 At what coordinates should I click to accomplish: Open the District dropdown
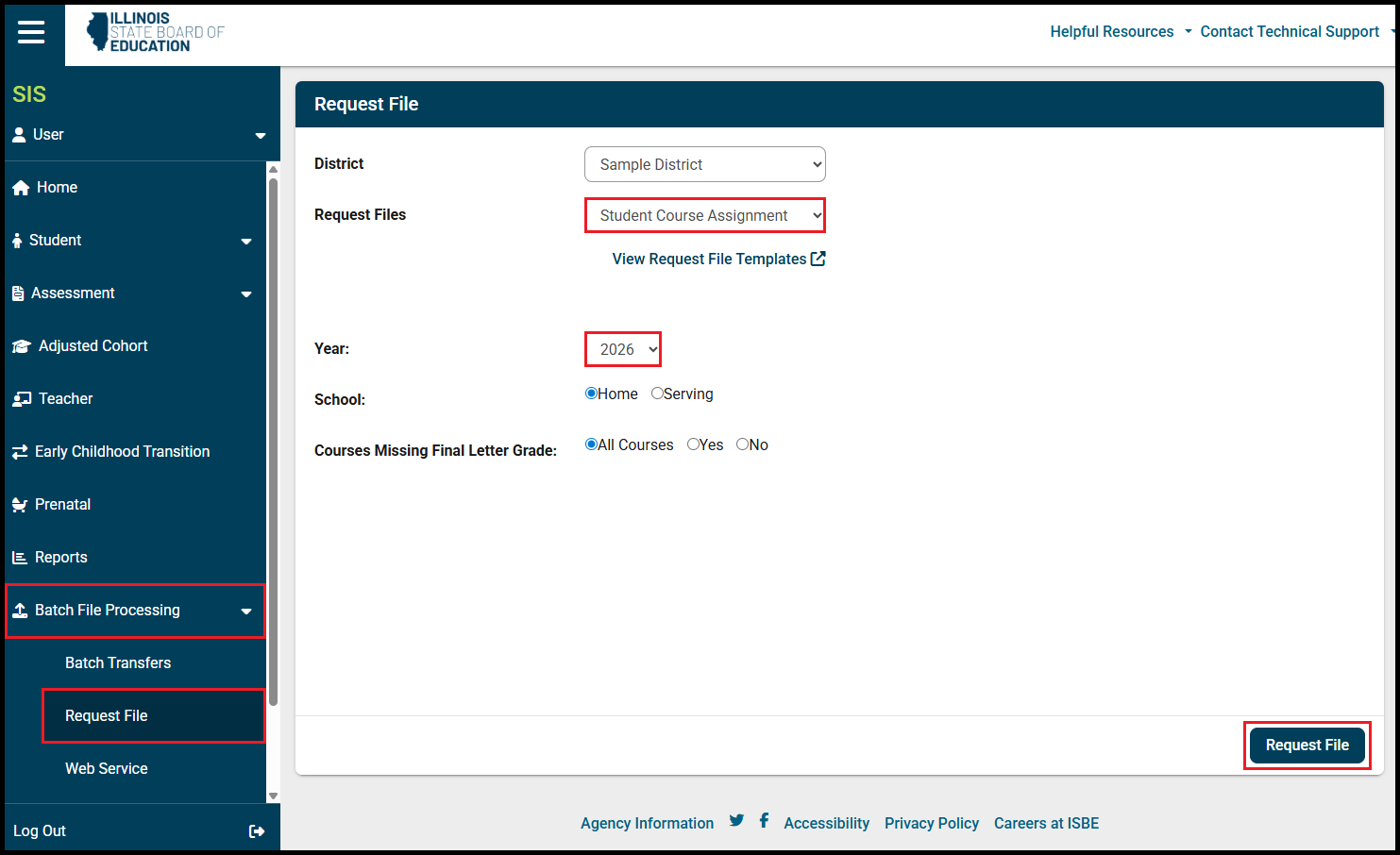pyautogui.click(x=704, y=164)
